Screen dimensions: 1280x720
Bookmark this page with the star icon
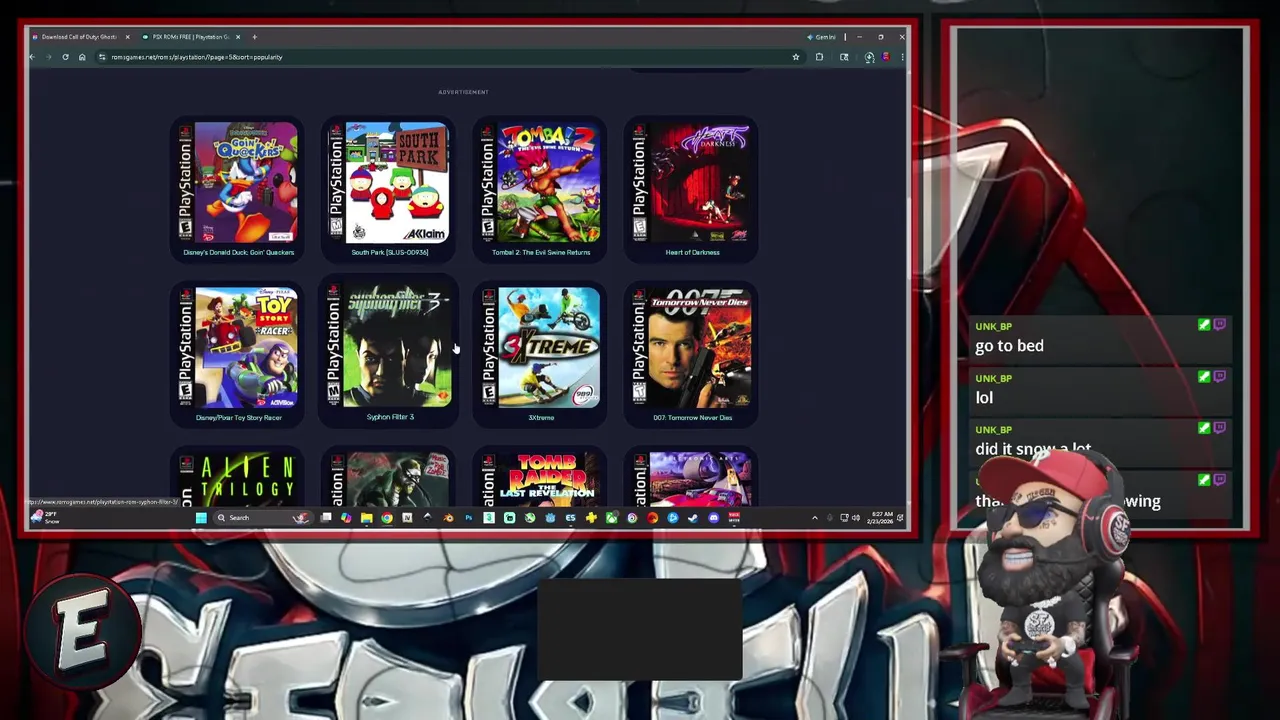795,57
